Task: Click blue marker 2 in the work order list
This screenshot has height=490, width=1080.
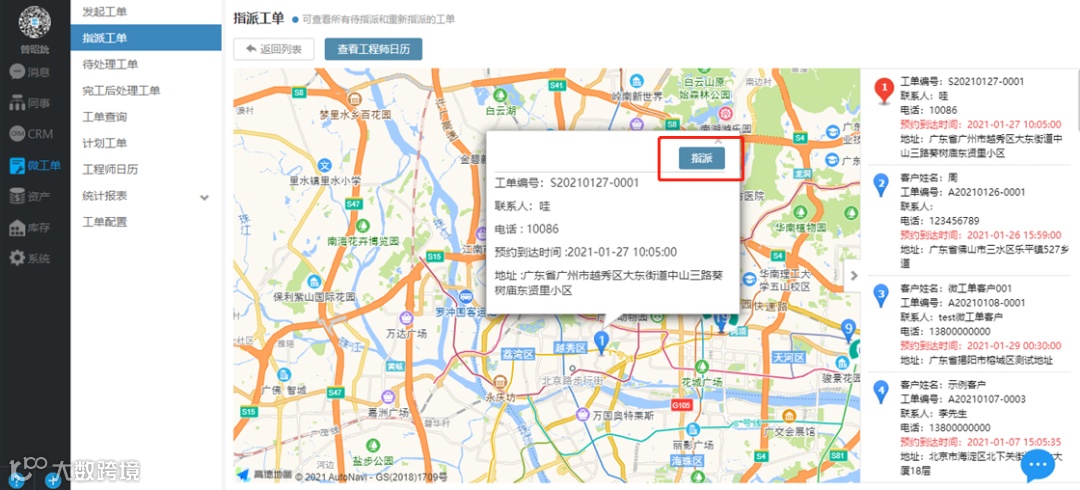Action: [x=880, y=185]
